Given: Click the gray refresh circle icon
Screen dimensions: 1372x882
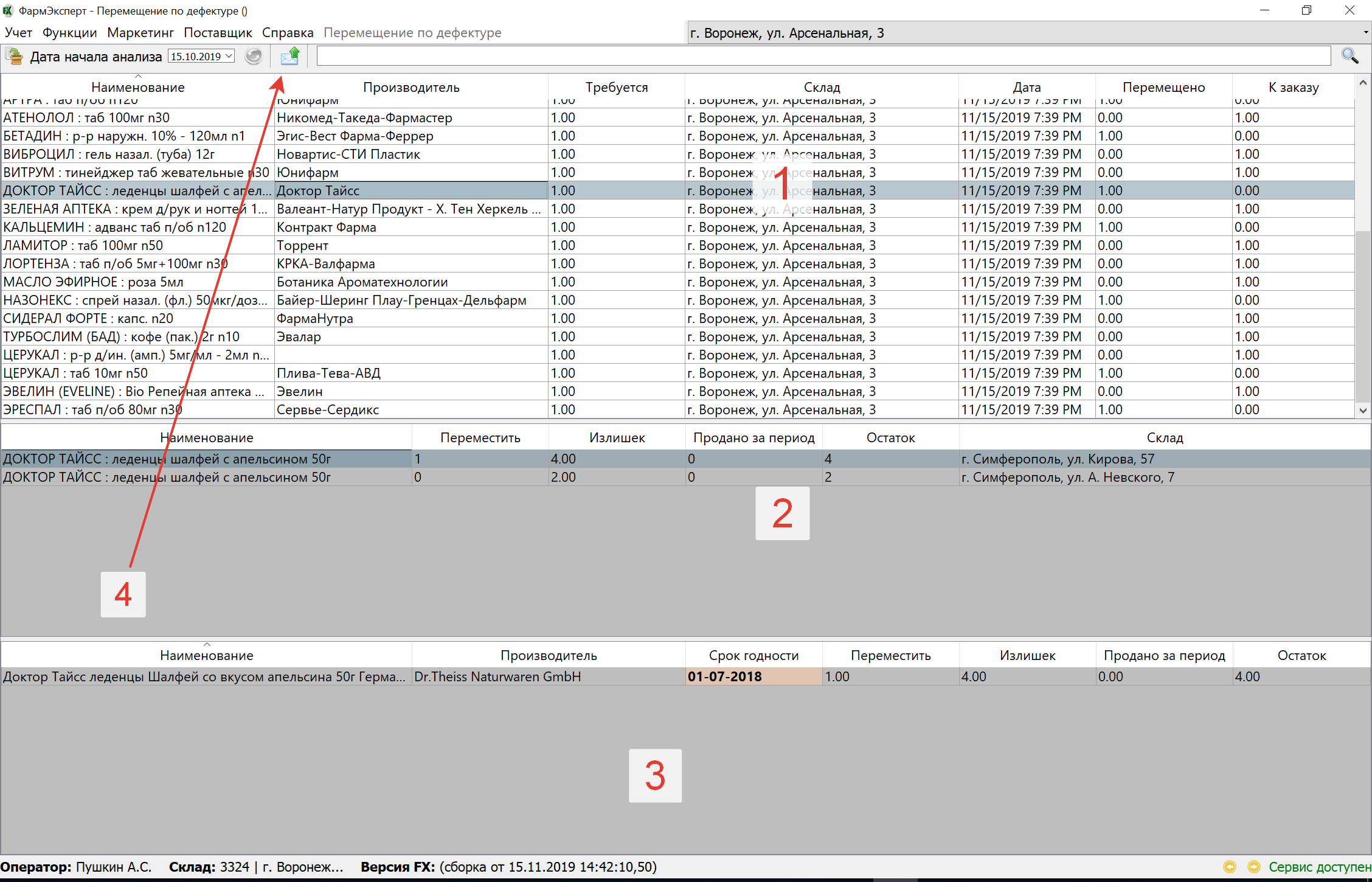Looking at the screenshot, I should [254, 57].
